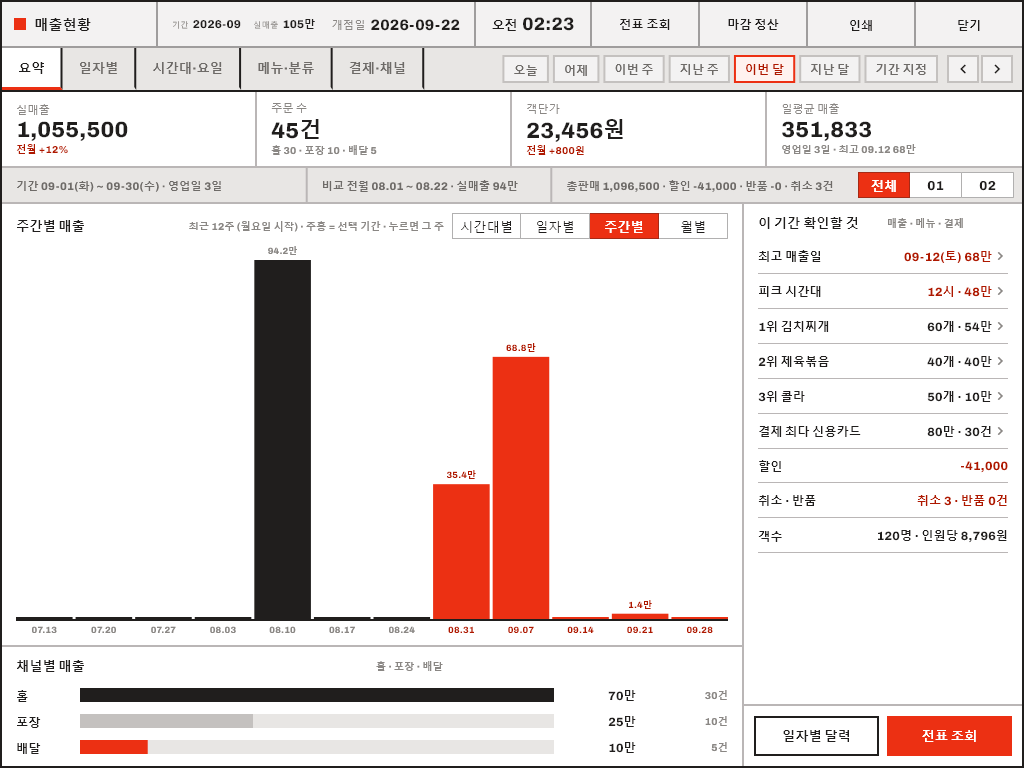Switch to the 일자별 tab

pos(99,68)
